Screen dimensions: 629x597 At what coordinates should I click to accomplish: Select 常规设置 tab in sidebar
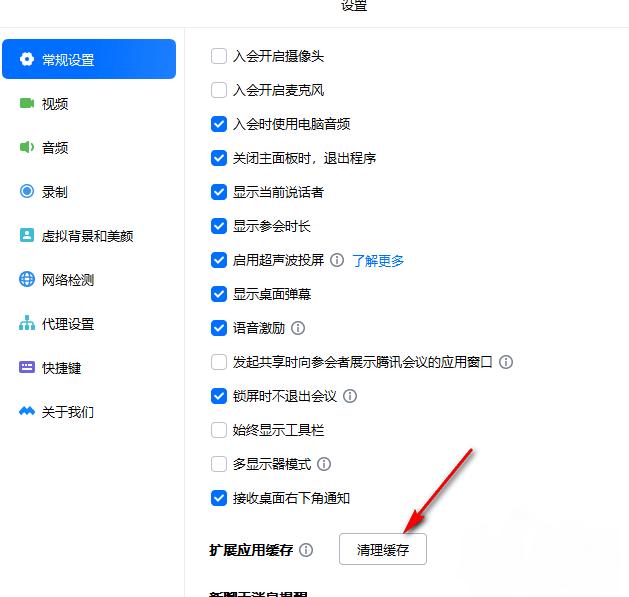pos(89,60)
